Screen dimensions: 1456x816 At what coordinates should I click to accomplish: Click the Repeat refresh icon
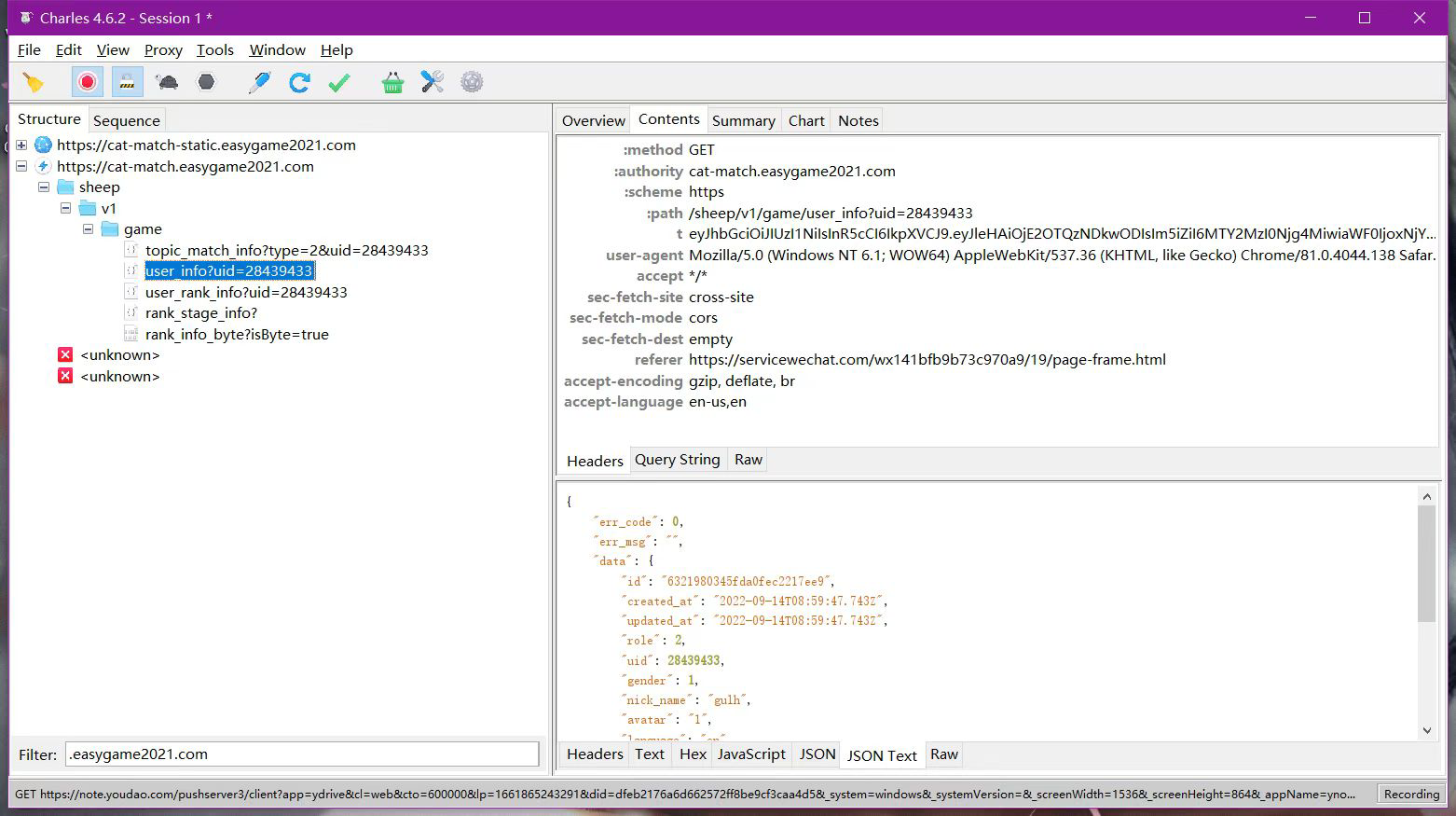coord(299,83)
